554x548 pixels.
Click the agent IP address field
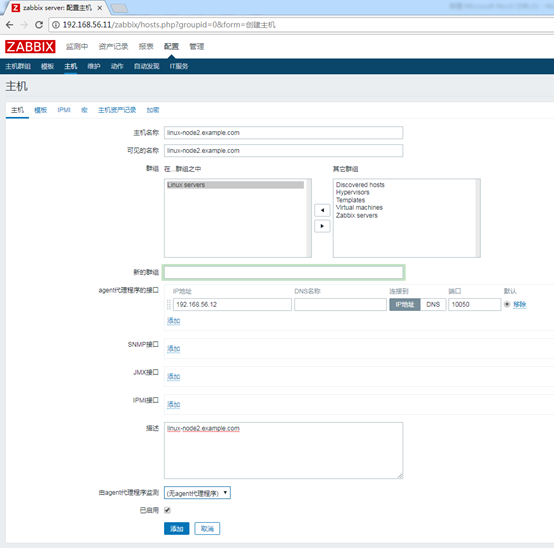232,305
